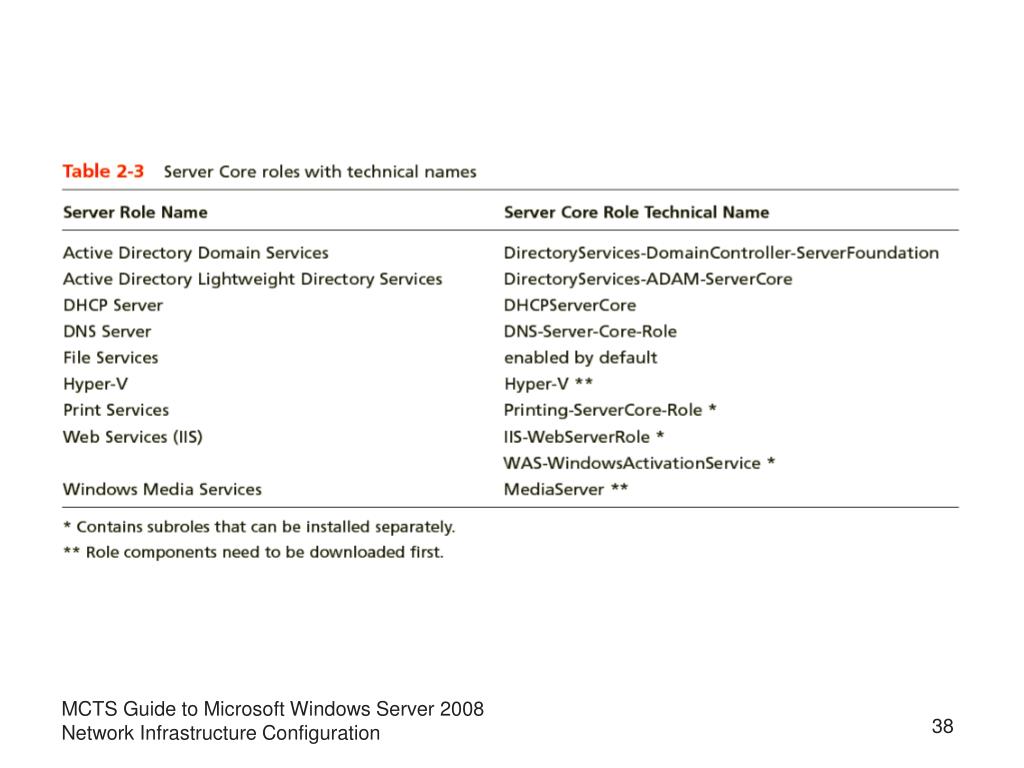Screen dimensions: 1024x768
Task: Select caption 'Server Core roles with technical names'
Action: [x=320, y=172]
